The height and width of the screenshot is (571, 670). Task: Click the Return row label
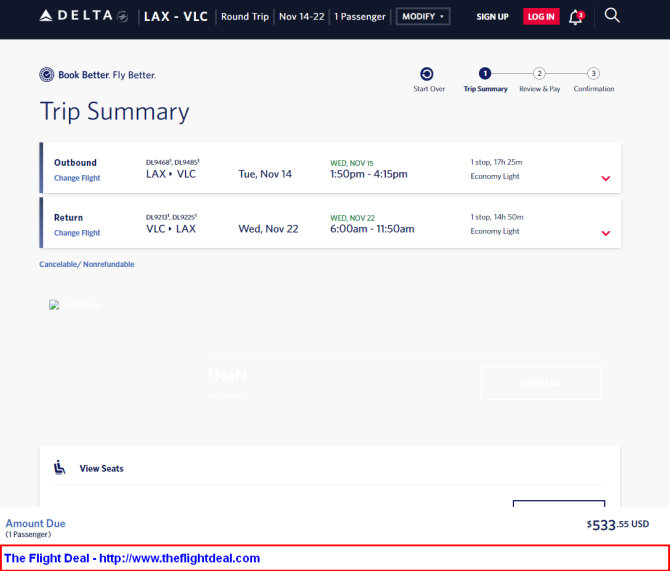pos(68,217)
